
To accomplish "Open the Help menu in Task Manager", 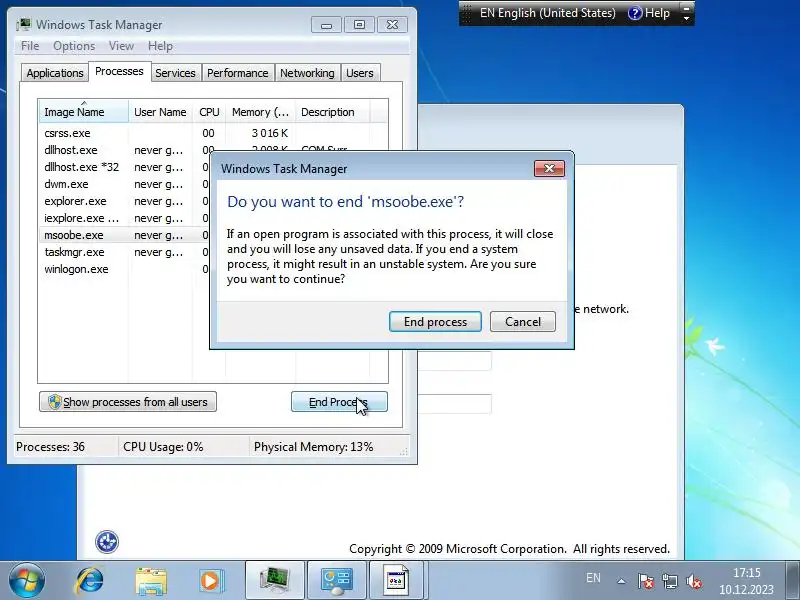I will tap(160, 46).
